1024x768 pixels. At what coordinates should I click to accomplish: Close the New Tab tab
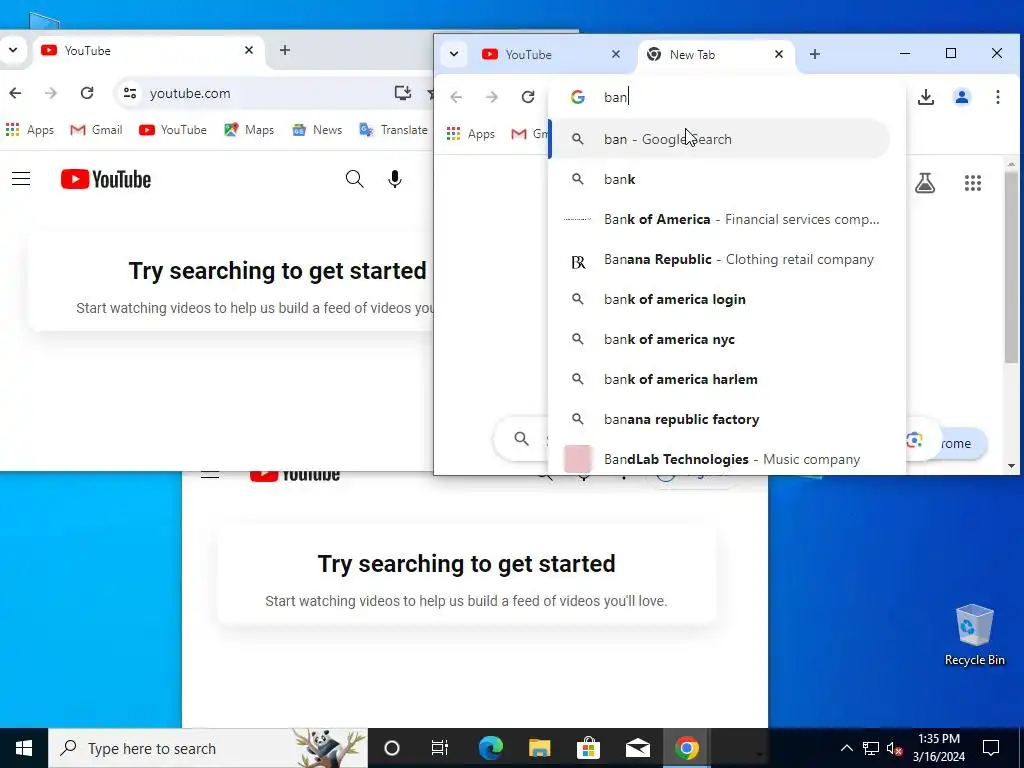click(778, 54)
